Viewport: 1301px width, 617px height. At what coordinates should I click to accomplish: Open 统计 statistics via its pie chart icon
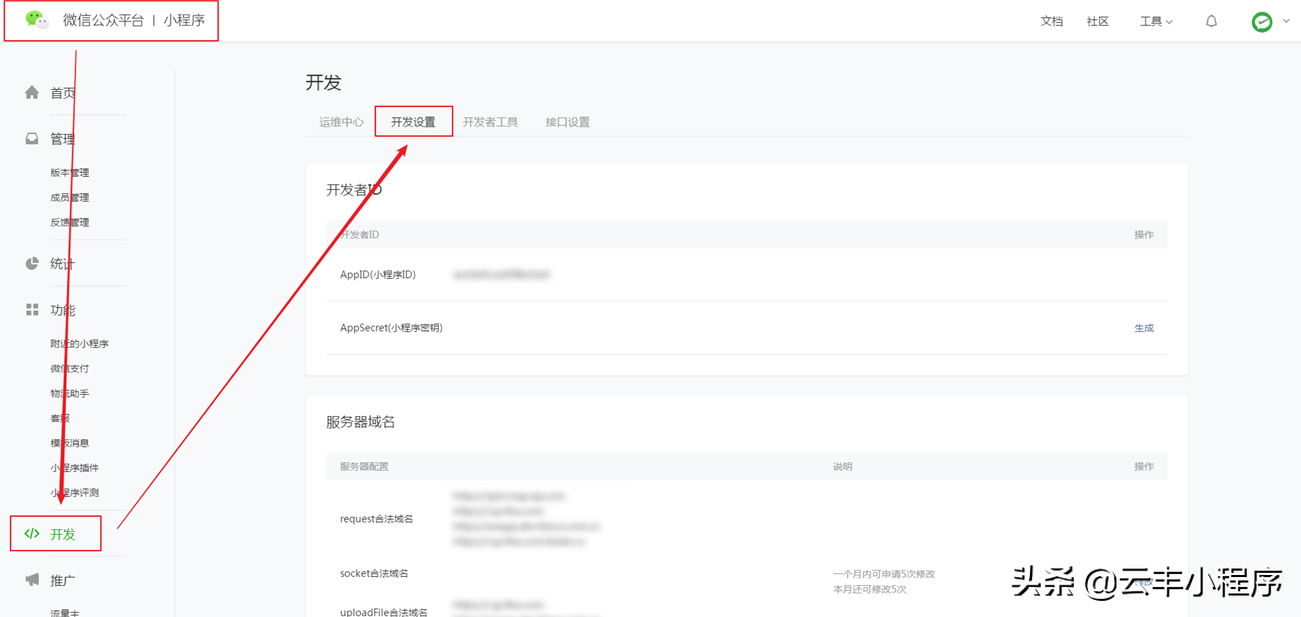click(x=32, y=263)
